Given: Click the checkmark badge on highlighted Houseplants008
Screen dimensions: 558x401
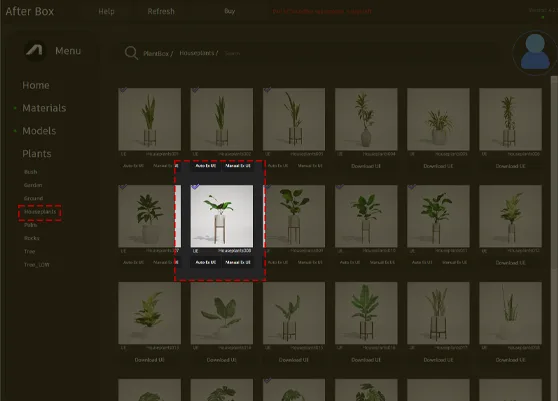Looking at the screenshot, I should tap(195, 186).
